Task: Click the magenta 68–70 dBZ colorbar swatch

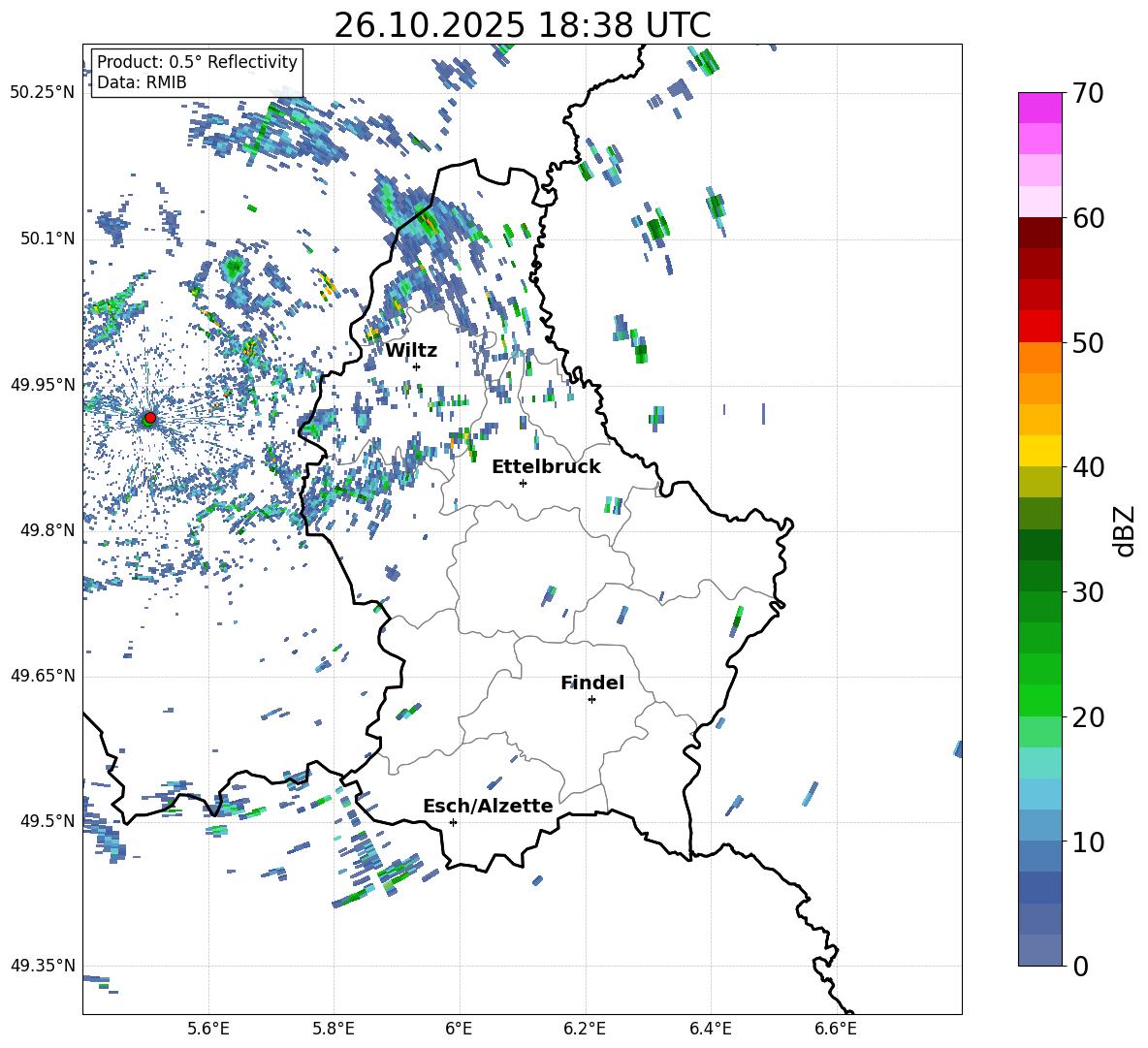Action: tap(1040, 108)
